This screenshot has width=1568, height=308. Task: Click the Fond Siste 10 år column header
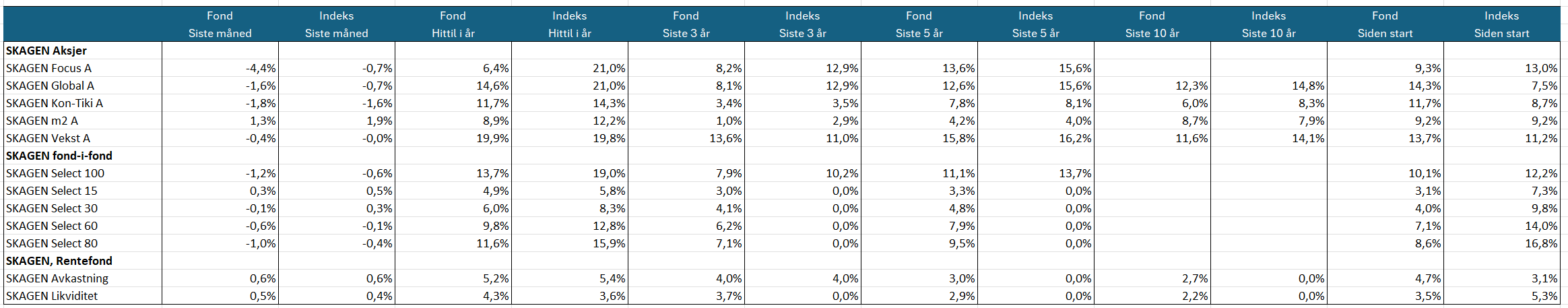[x=1152, y=24]
